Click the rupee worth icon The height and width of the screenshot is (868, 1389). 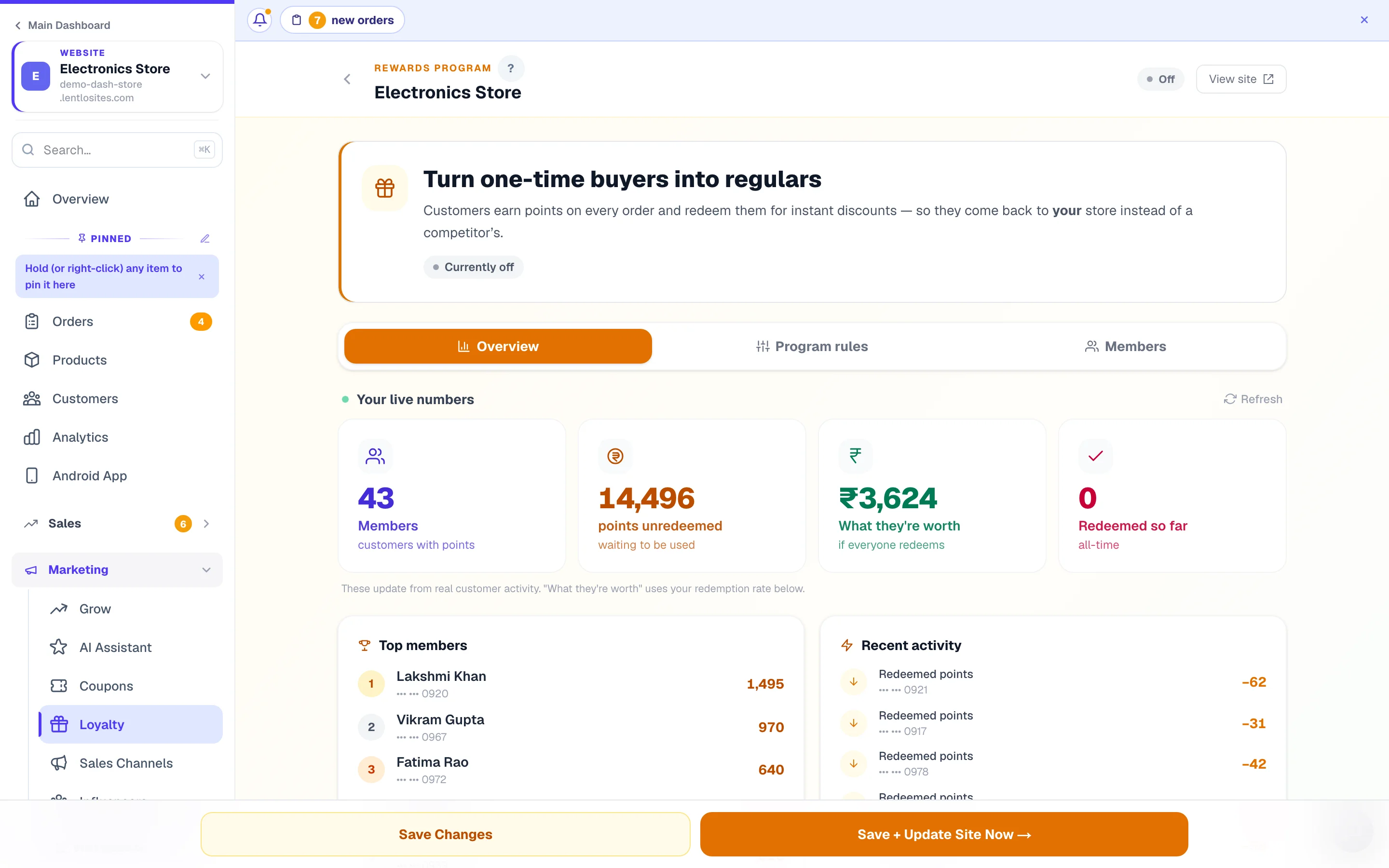[x=855, y=456]
